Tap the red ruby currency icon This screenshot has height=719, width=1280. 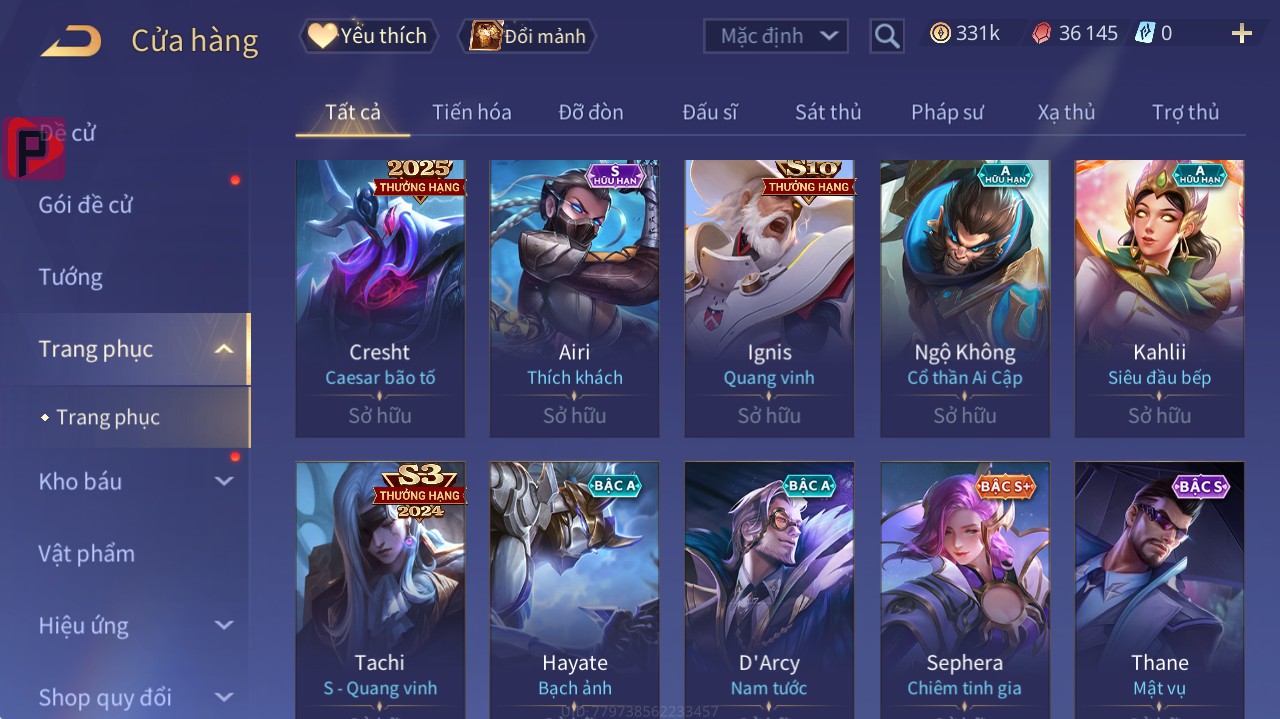(x=1042, y=33)
